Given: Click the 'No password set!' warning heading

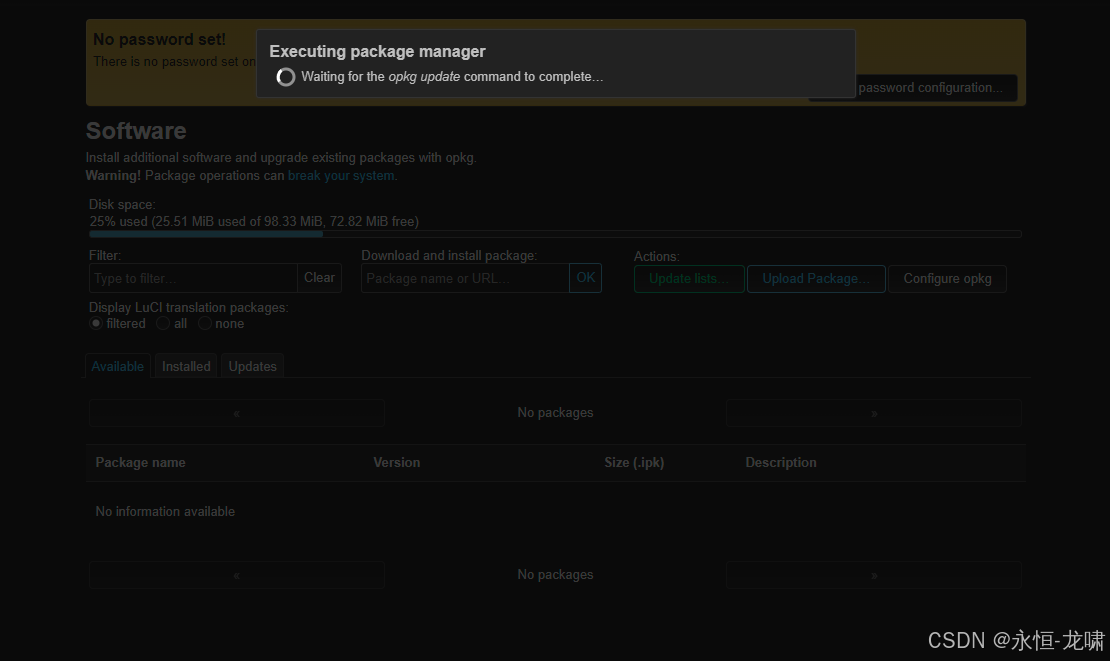Looking at the screenshot, I should 159,40.
